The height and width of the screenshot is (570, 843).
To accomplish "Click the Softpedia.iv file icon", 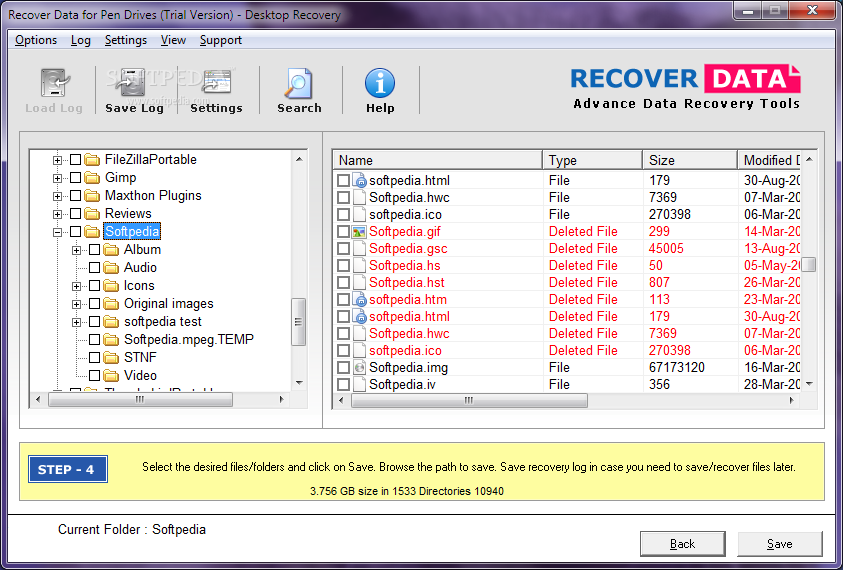I will click(359, 384).
